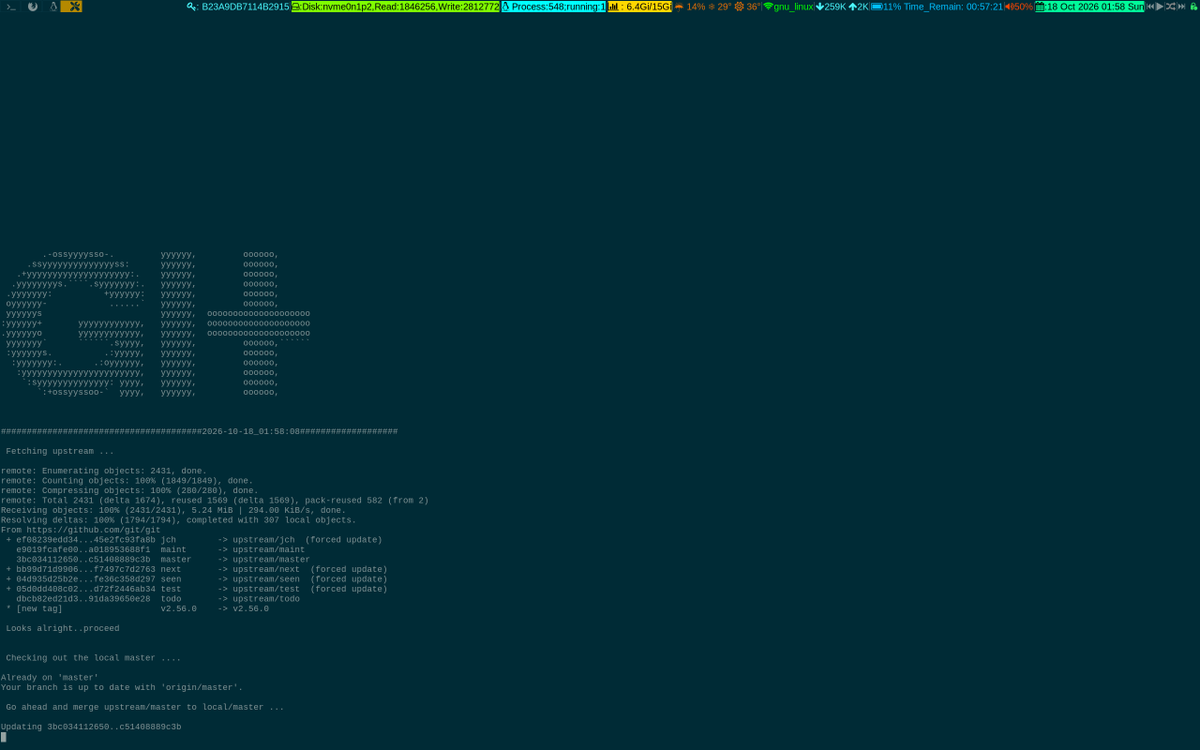Click the terminal cursor block at the prompt
This screenshot has height=750, width=1200.
click(3, 737)
